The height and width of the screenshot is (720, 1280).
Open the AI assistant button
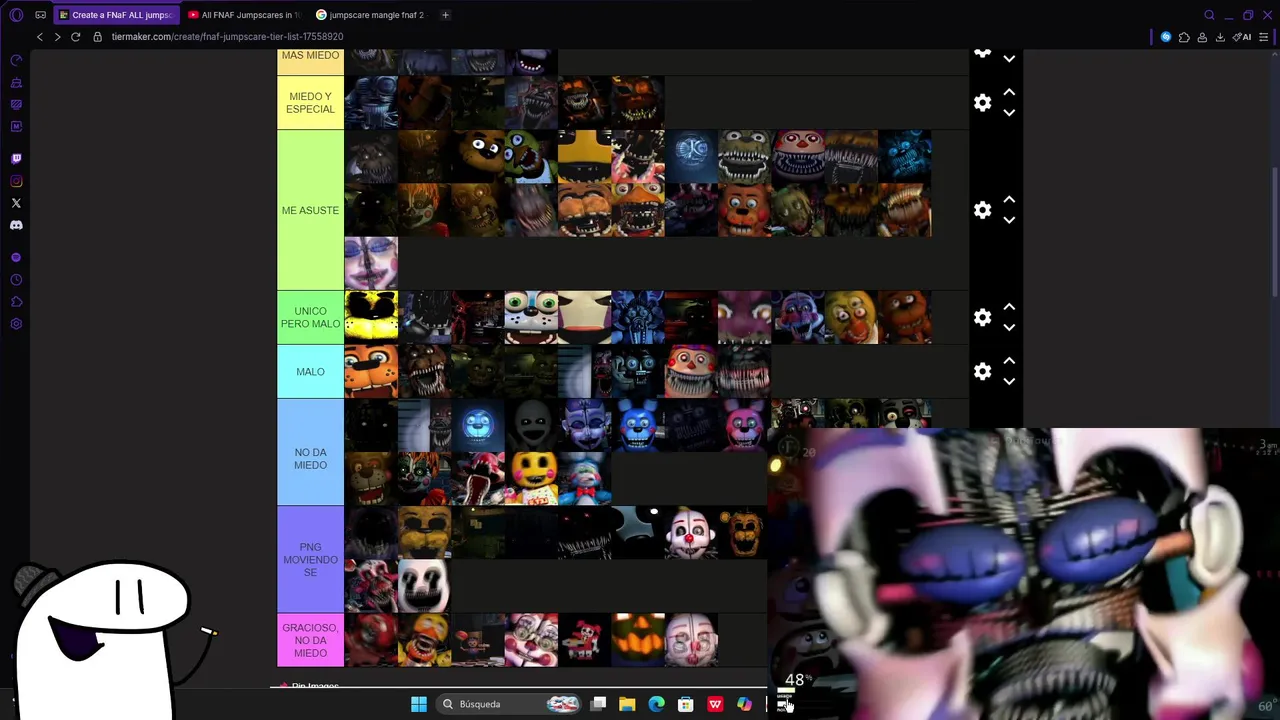click(1242, 37)
